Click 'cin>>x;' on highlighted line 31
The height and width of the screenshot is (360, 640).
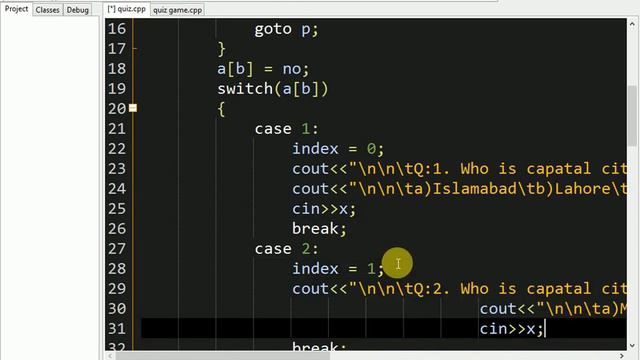point(511,329)
